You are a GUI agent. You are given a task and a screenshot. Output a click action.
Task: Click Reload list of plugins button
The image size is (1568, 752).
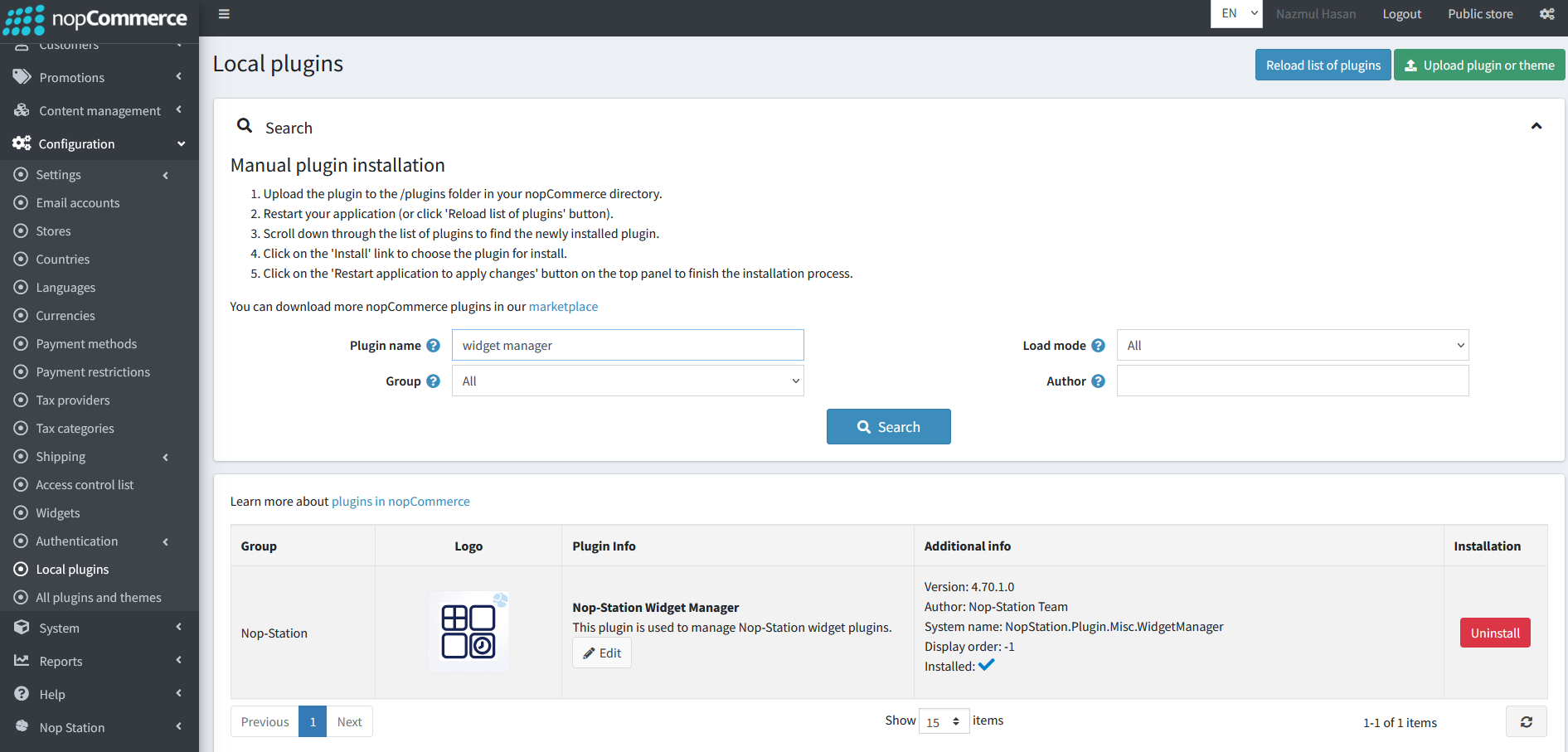click(1323, 65)
